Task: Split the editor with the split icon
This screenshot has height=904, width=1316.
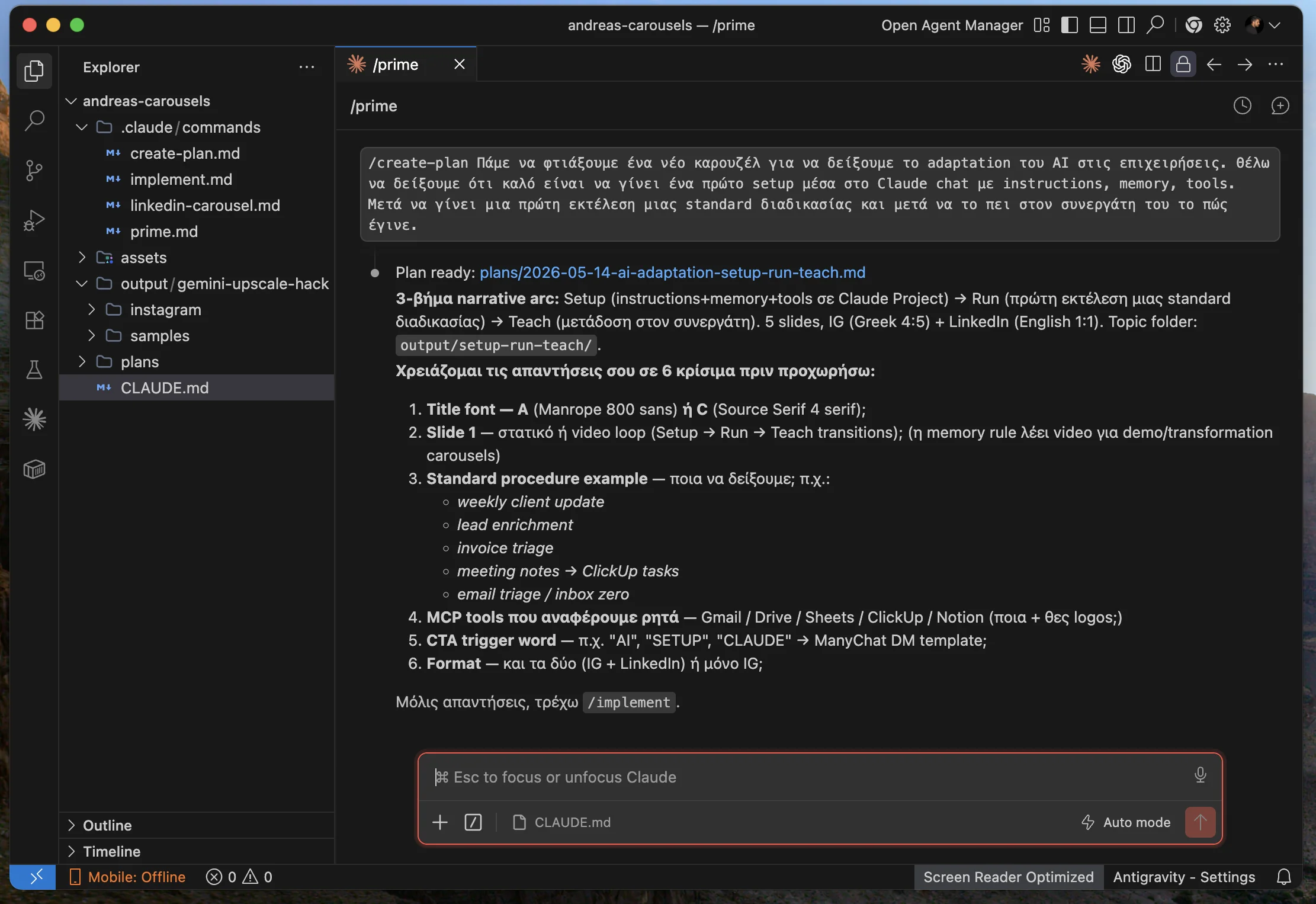Action: (x=1153, y=64)
